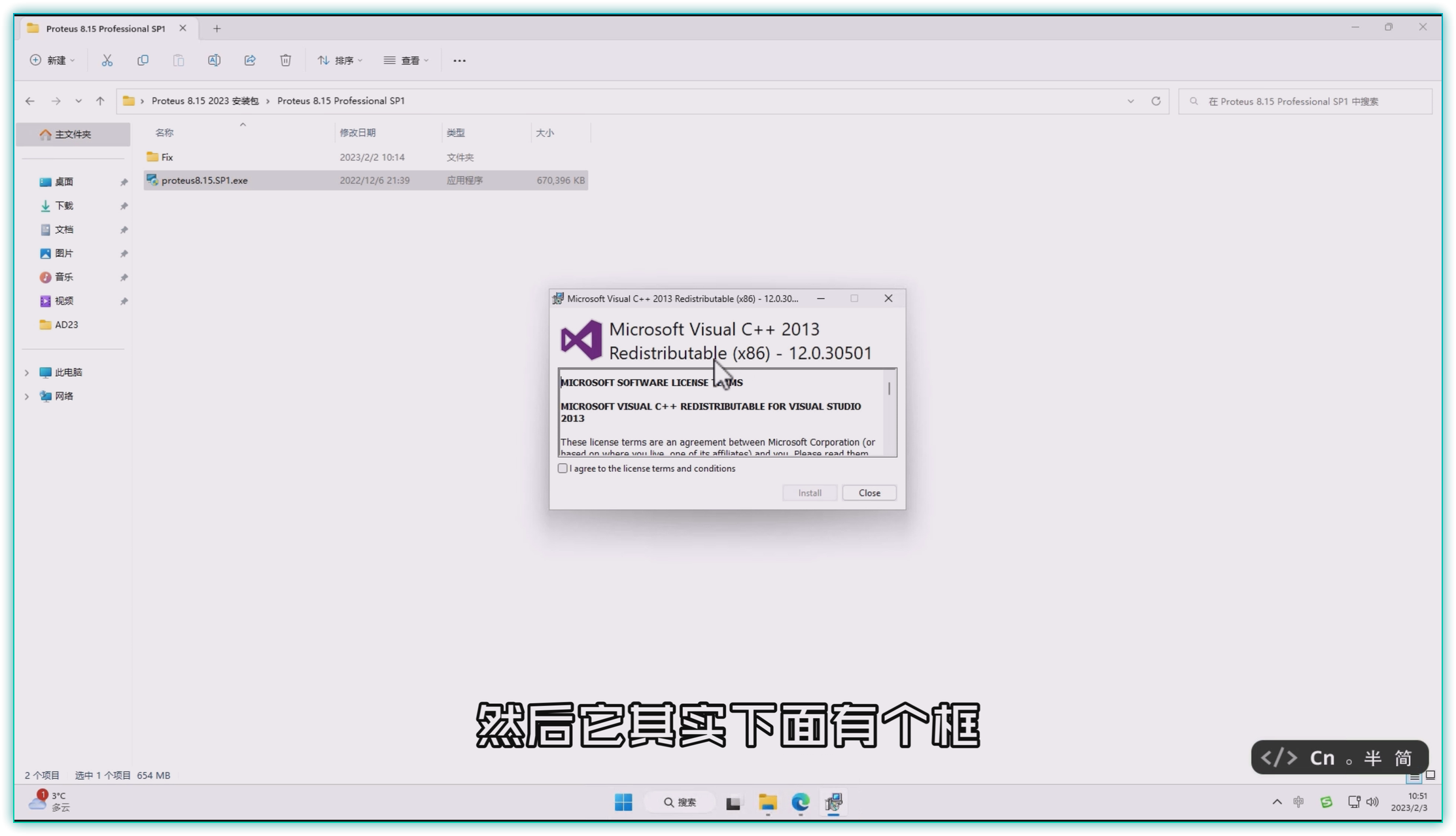Click the network tray icon

point(1354,802)
